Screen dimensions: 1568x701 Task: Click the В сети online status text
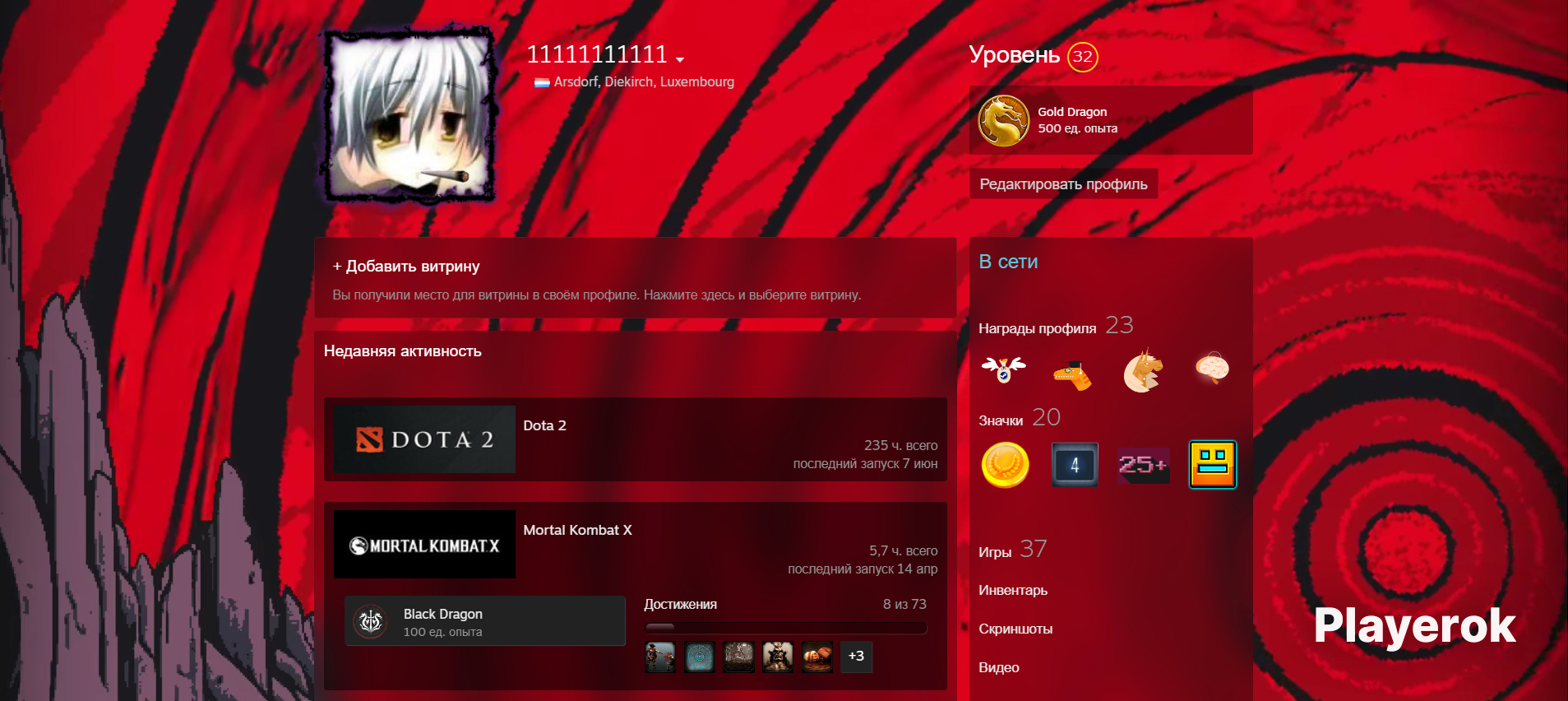[x=1008, y=262]
